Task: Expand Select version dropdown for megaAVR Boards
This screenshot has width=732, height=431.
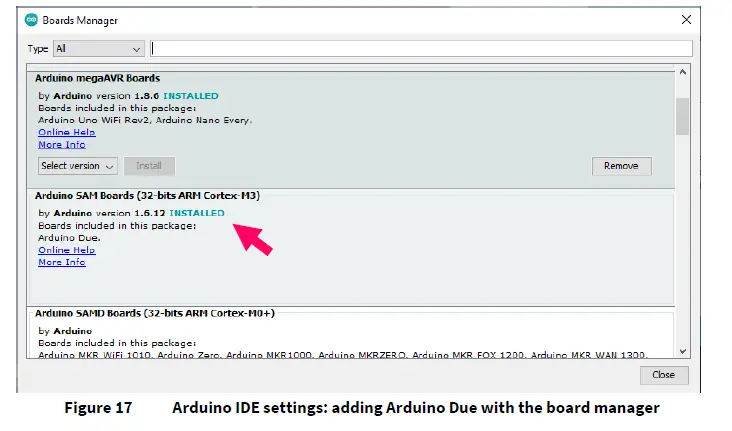Action: [x=77, y=166]
